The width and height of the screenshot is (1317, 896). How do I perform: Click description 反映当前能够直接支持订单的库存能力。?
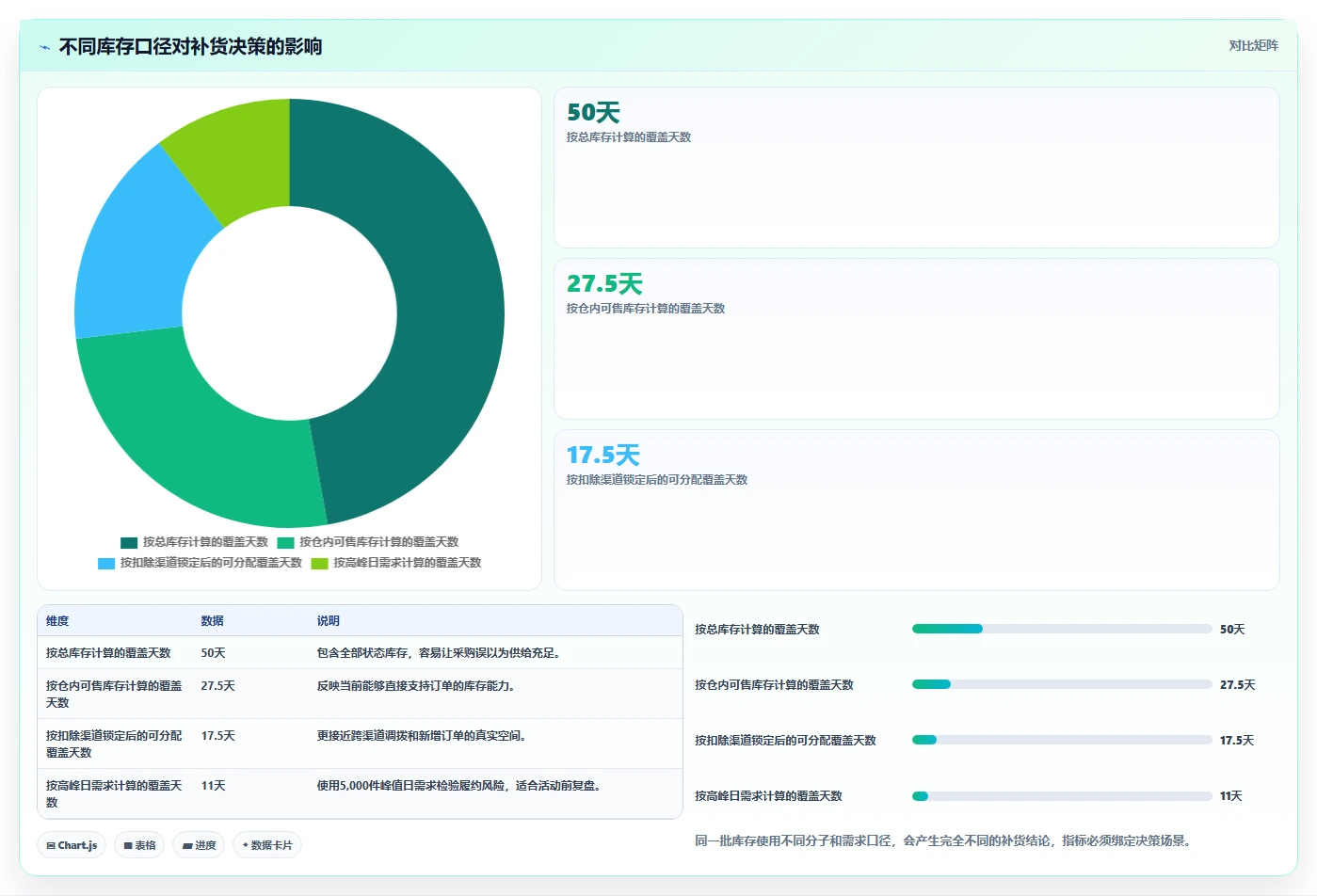point(418,686)
